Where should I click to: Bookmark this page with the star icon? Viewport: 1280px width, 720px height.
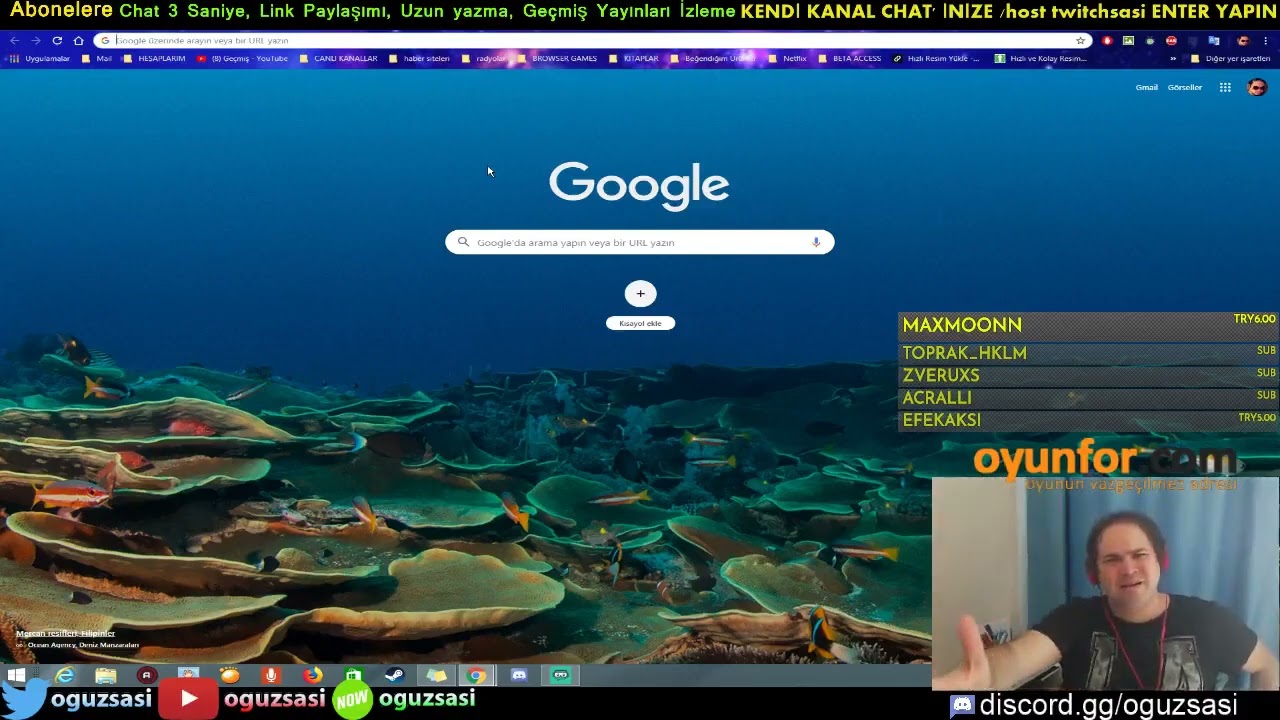click(1080, 40)
